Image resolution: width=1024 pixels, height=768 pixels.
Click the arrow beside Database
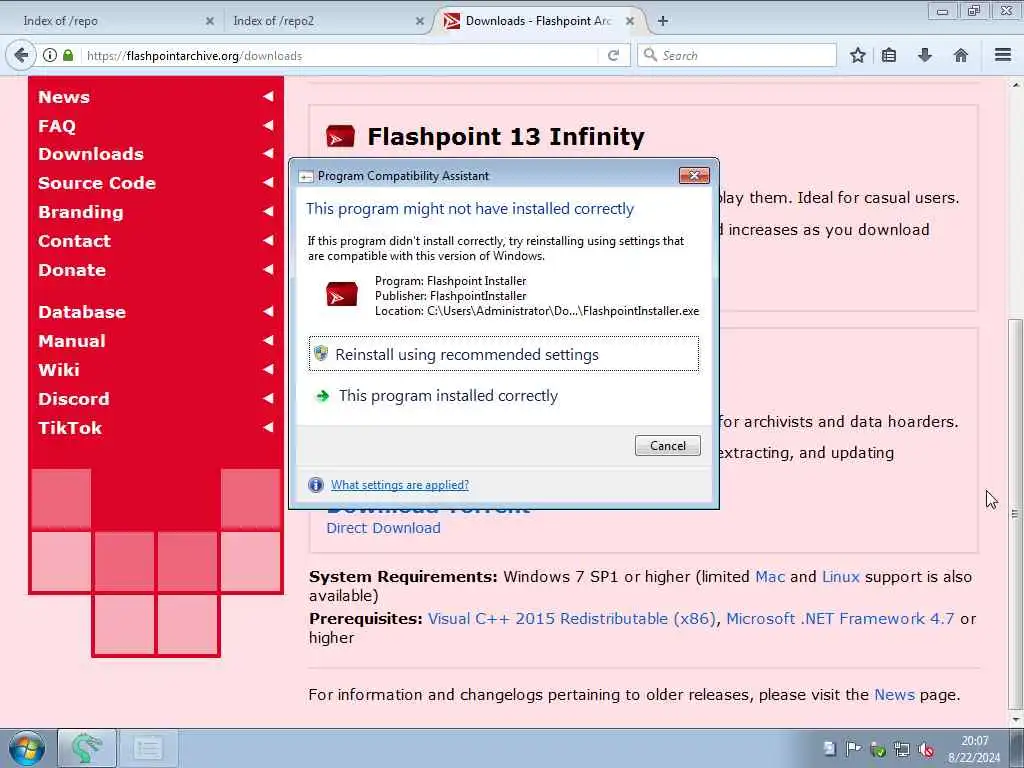pyautogui.click(x=268, y=312)
